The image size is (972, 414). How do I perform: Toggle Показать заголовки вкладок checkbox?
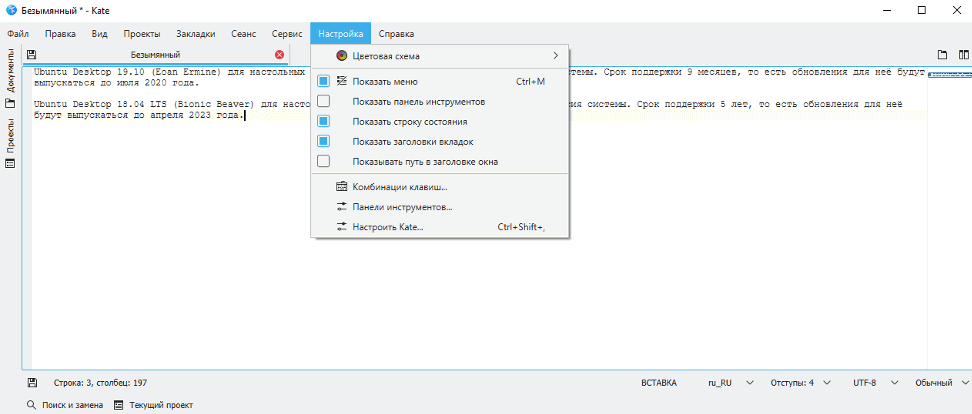tap(323, 141)
